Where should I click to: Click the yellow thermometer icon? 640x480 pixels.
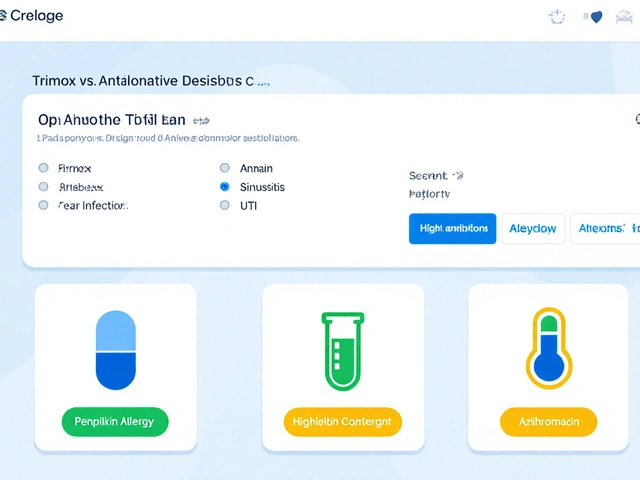pos(548,347)
